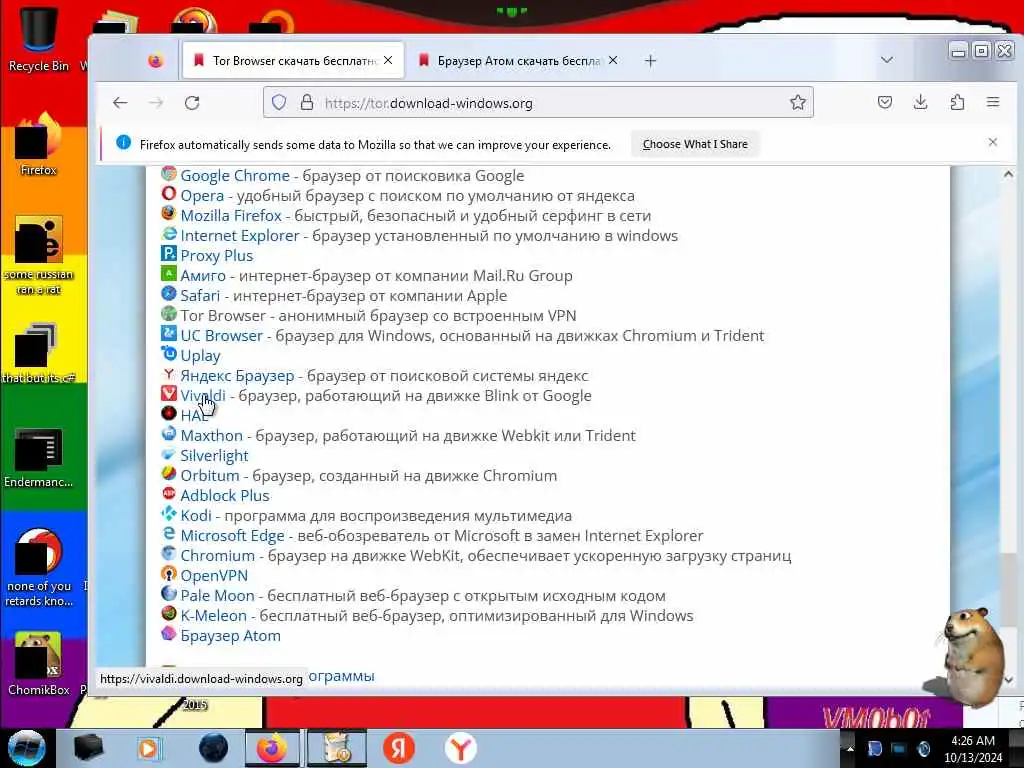Click the Vivaldi red logo icon
The height and width of the screenshot is (768, 1024).
tap(168, 394)
